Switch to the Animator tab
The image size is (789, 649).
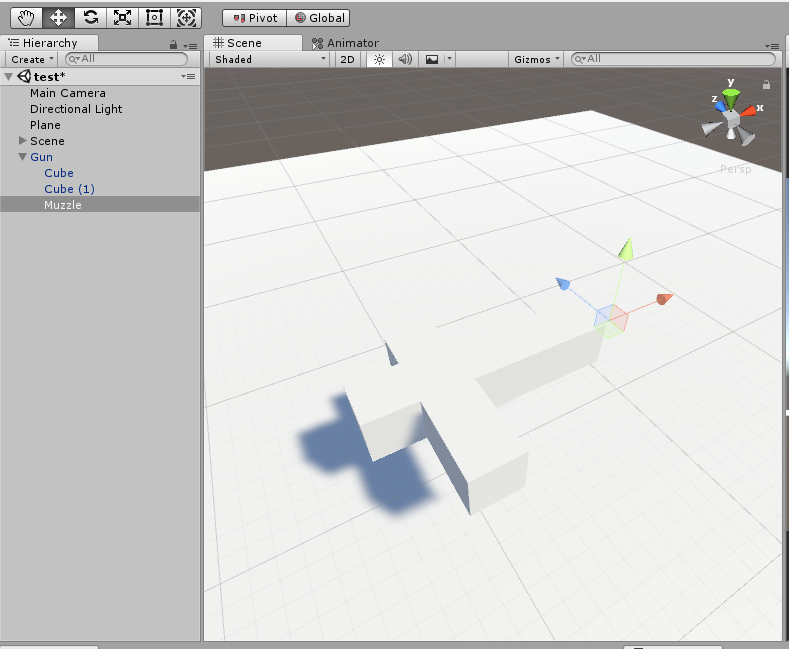tap(345, 43)
